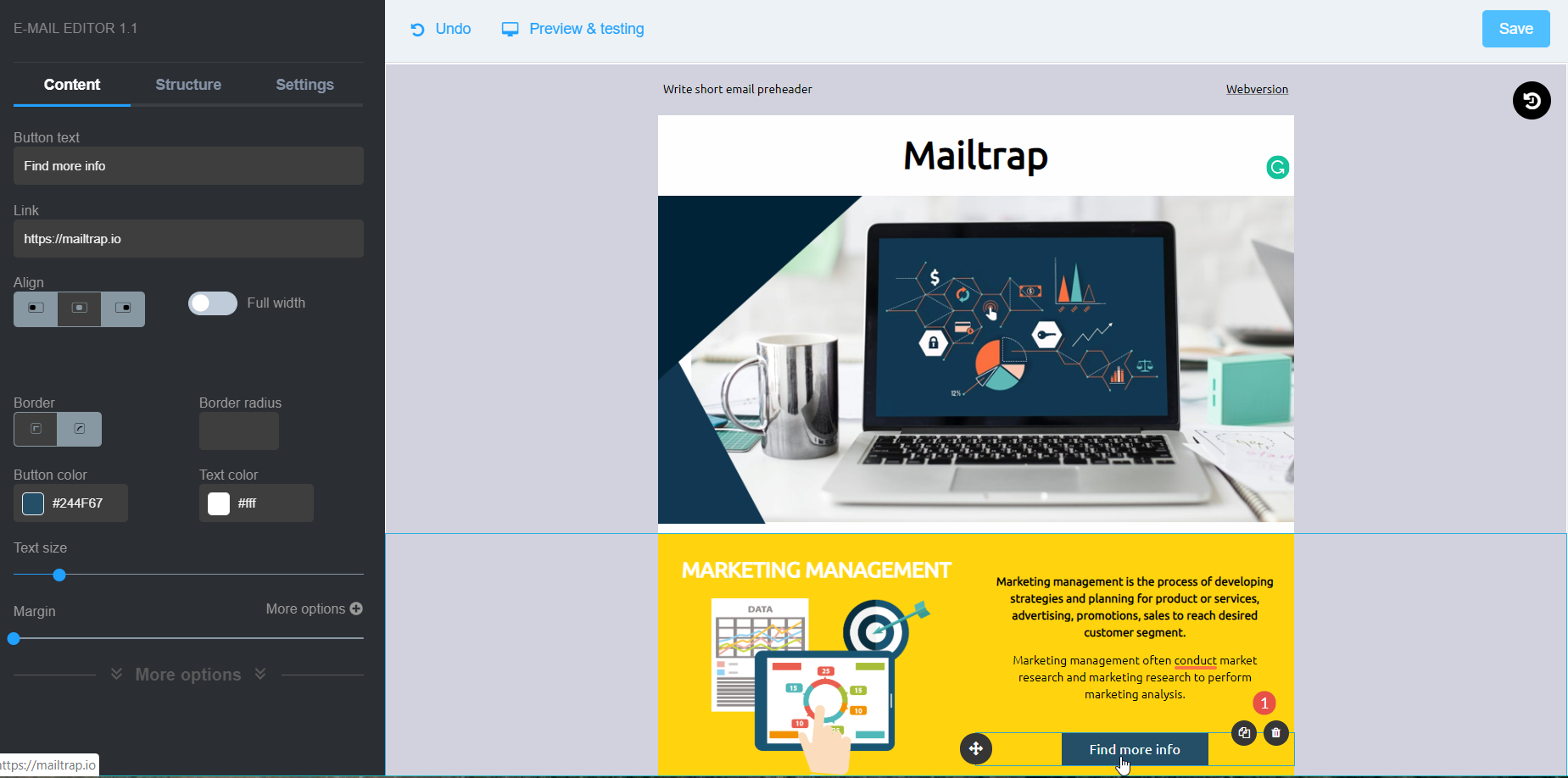Open the Button color swatch

33,503
